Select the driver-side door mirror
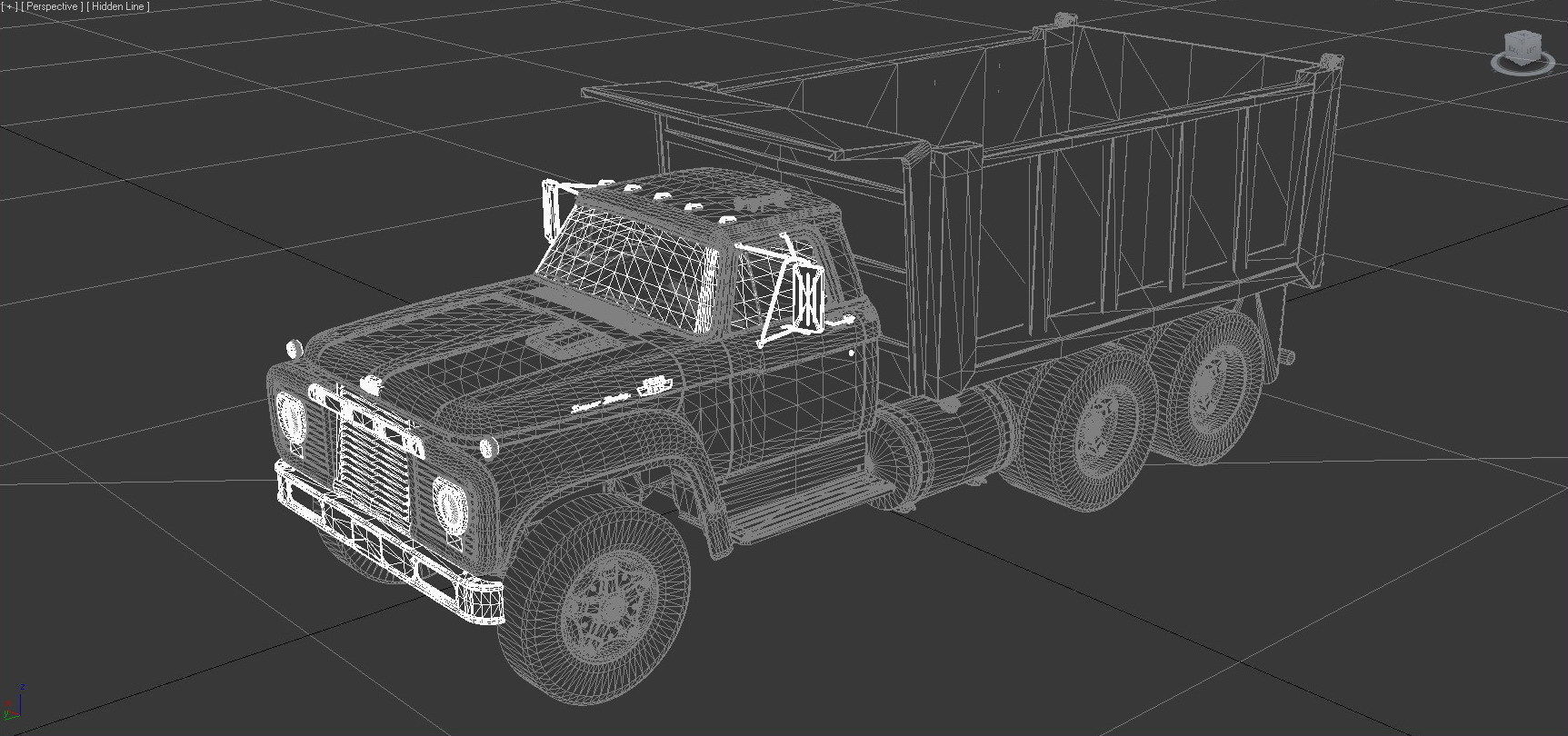Viewport: 1568px width, 736px height. point(807,296)
